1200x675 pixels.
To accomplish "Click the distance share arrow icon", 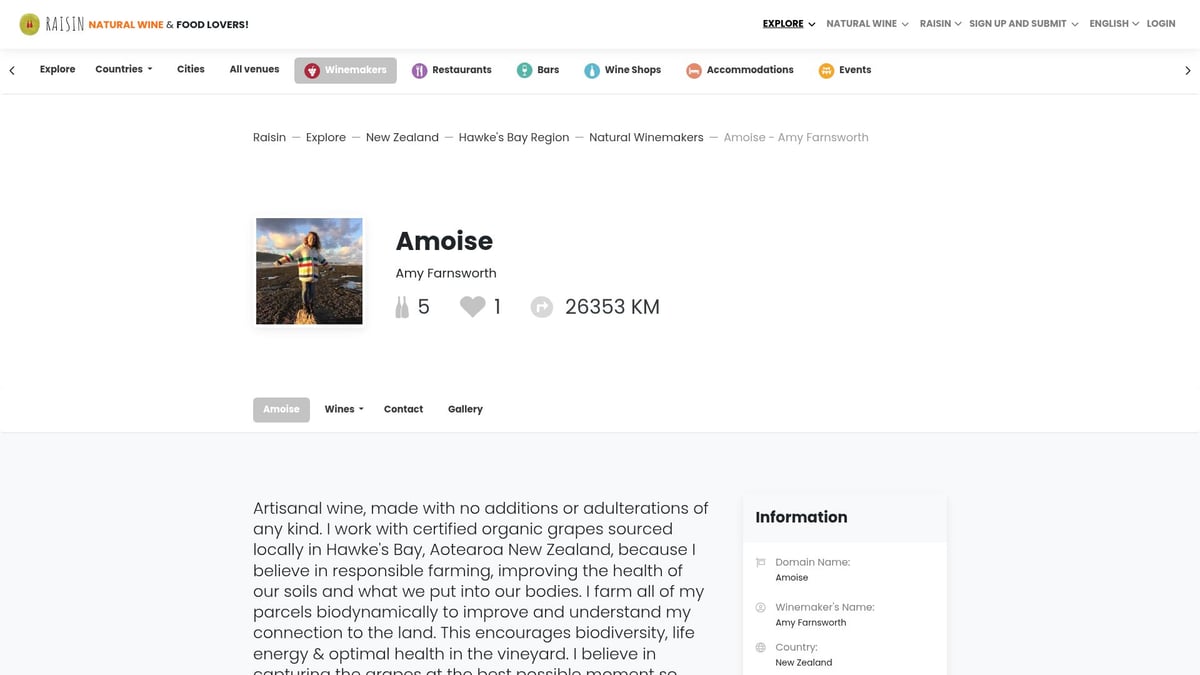I will tap(541, 307).
